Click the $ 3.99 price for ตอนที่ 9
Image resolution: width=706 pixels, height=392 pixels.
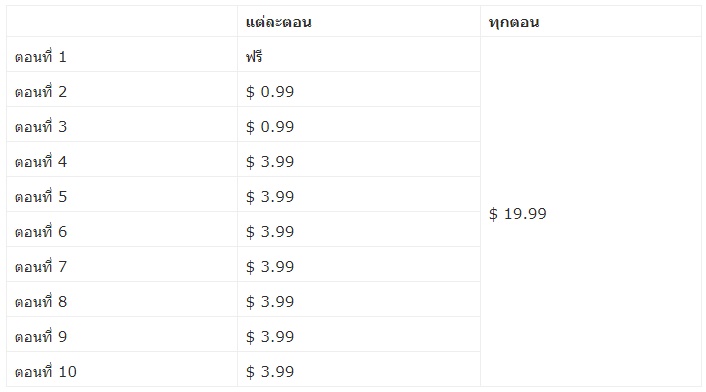point(270,337)
